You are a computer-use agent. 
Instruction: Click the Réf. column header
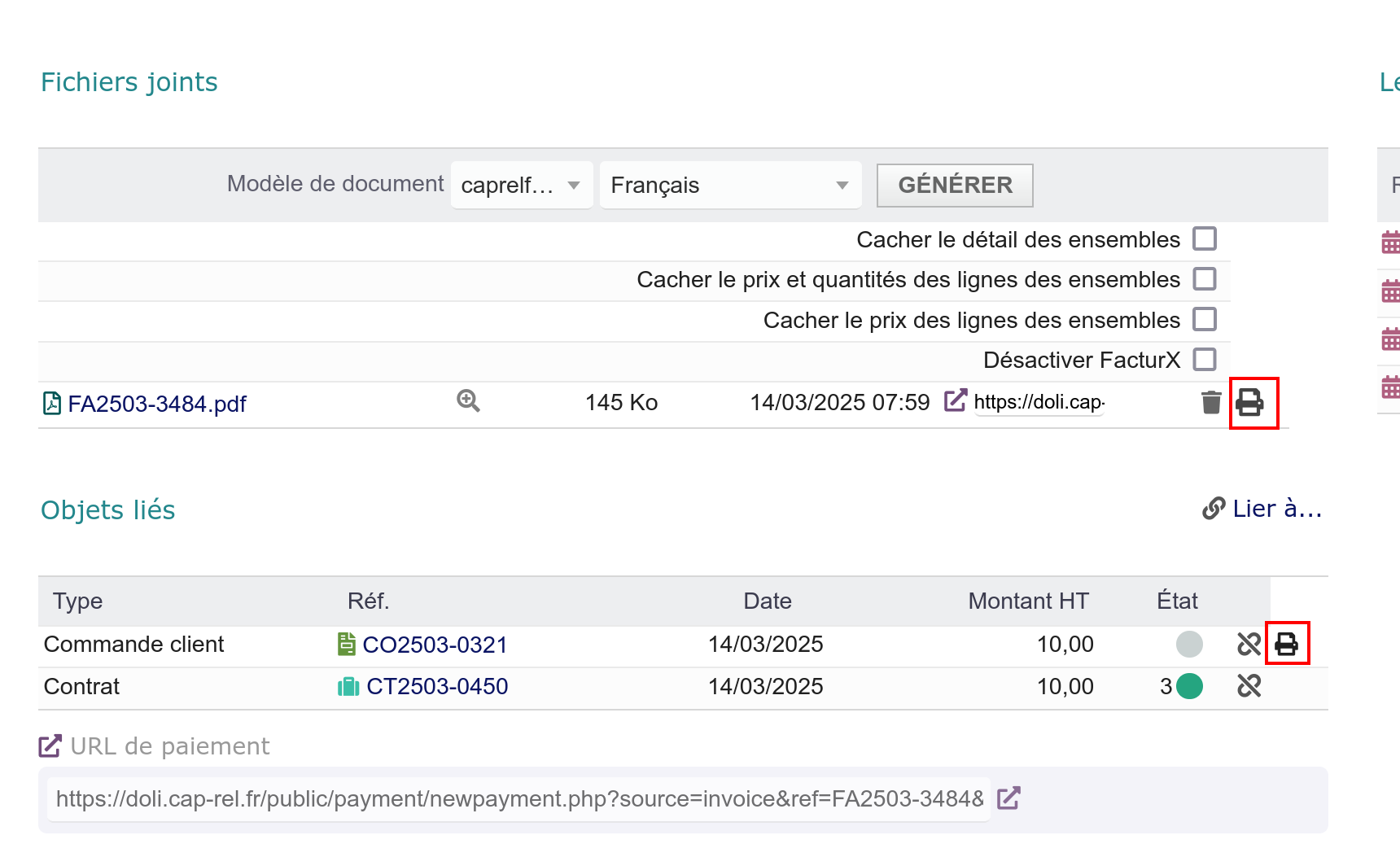pyautogui.click(x=369, y=601)
